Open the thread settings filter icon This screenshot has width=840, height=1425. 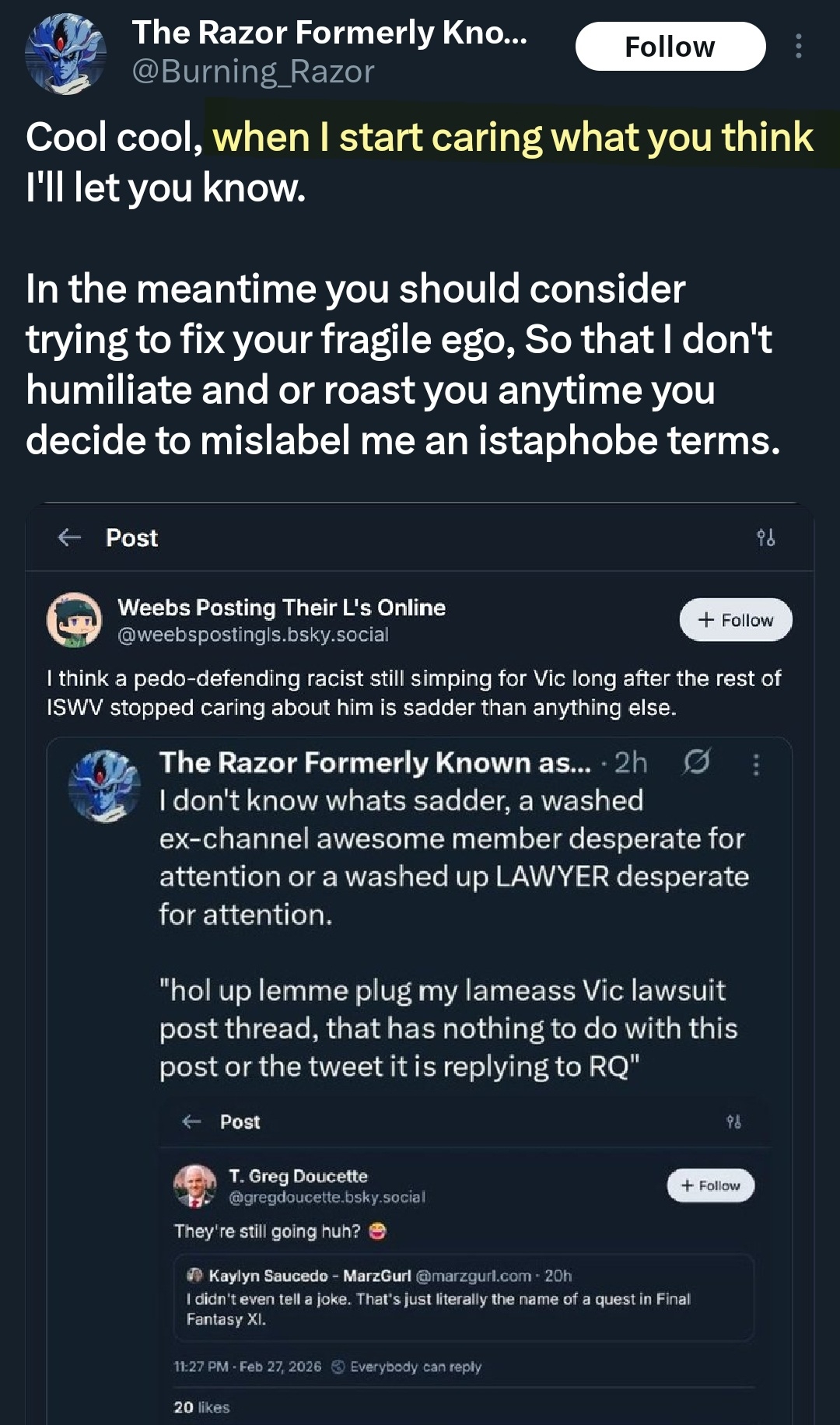tap(765, 537)
